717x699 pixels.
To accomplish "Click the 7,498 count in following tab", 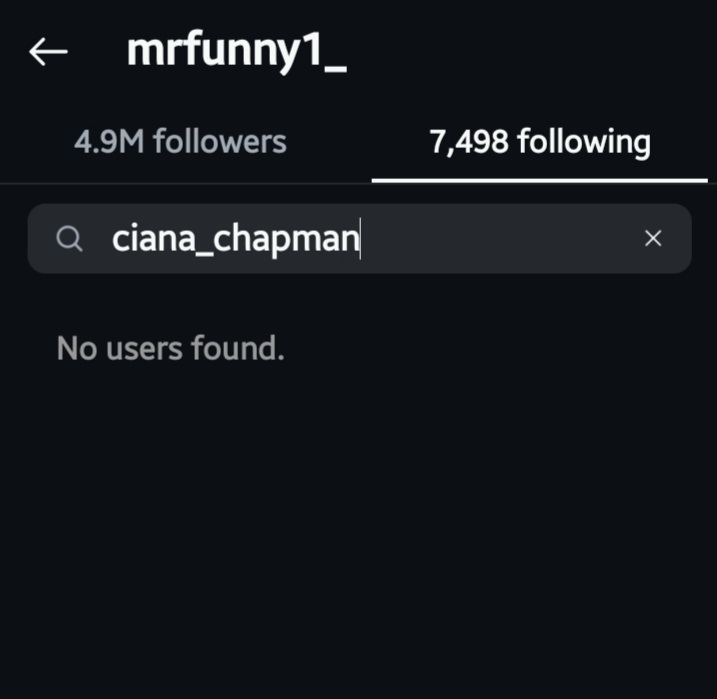I will 469,142.
